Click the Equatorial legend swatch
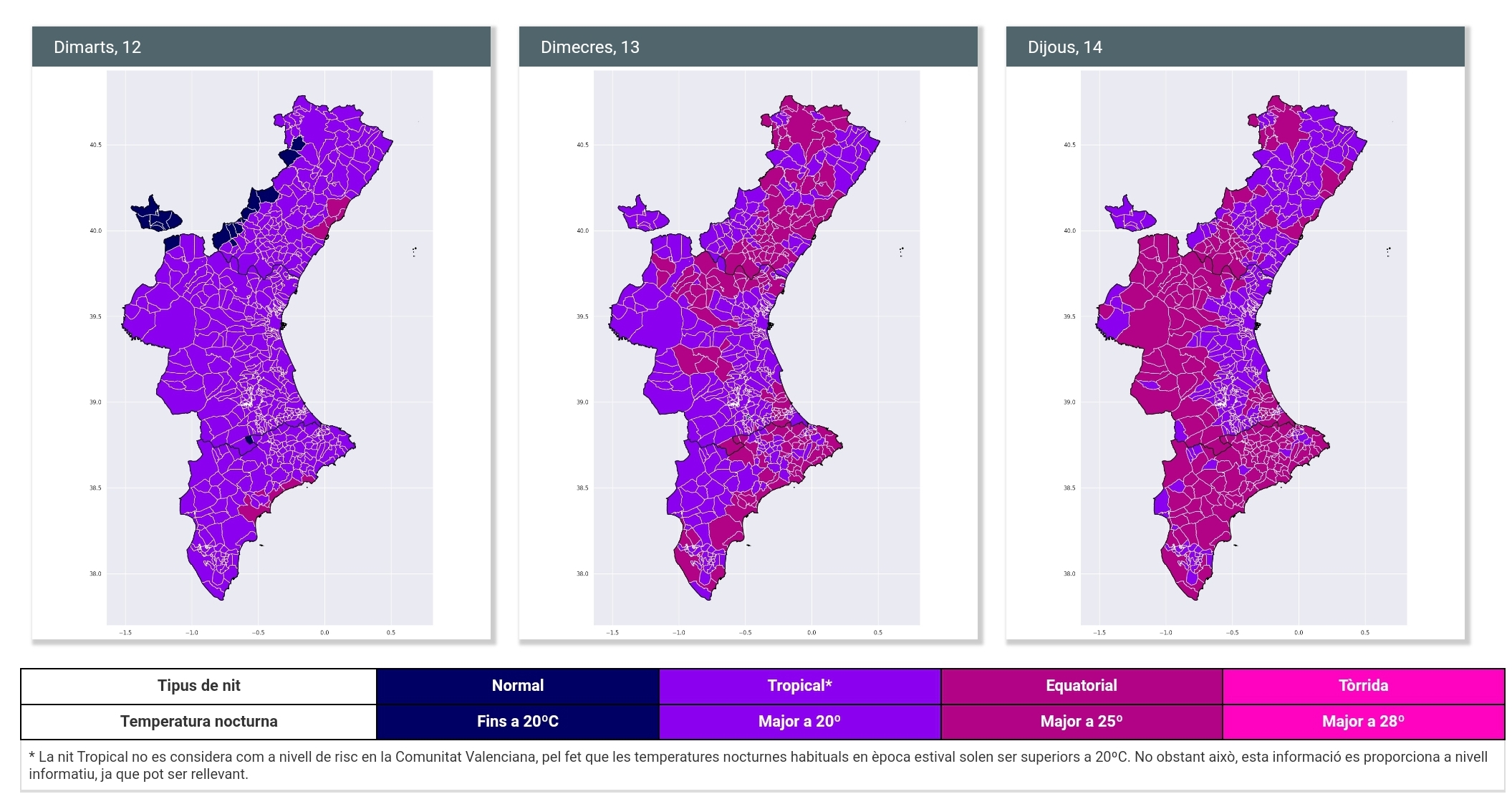 (x=1081, y=686)
